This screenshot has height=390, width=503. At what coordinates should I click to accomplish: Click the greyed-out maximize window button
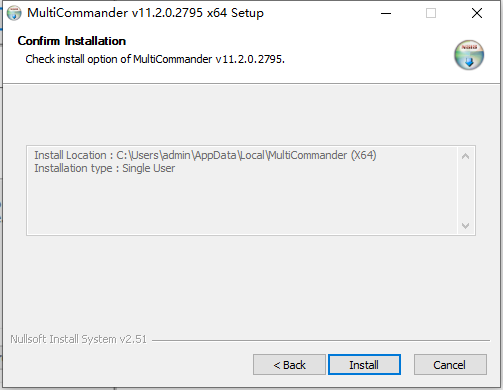pyautogui.click(x=431, y=13)
